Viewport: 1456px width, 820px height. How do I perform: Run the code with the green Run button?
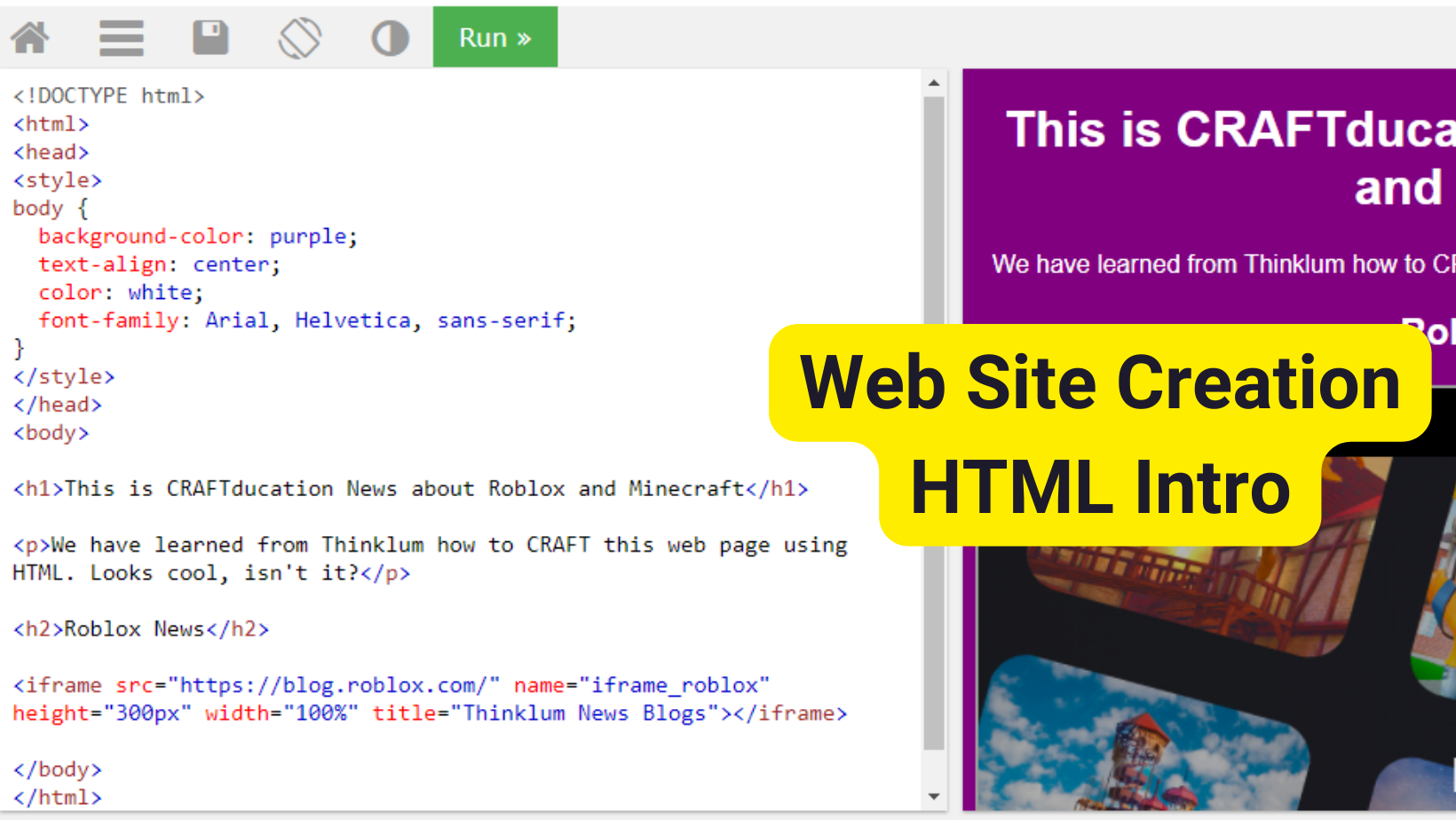pos(495,37)
